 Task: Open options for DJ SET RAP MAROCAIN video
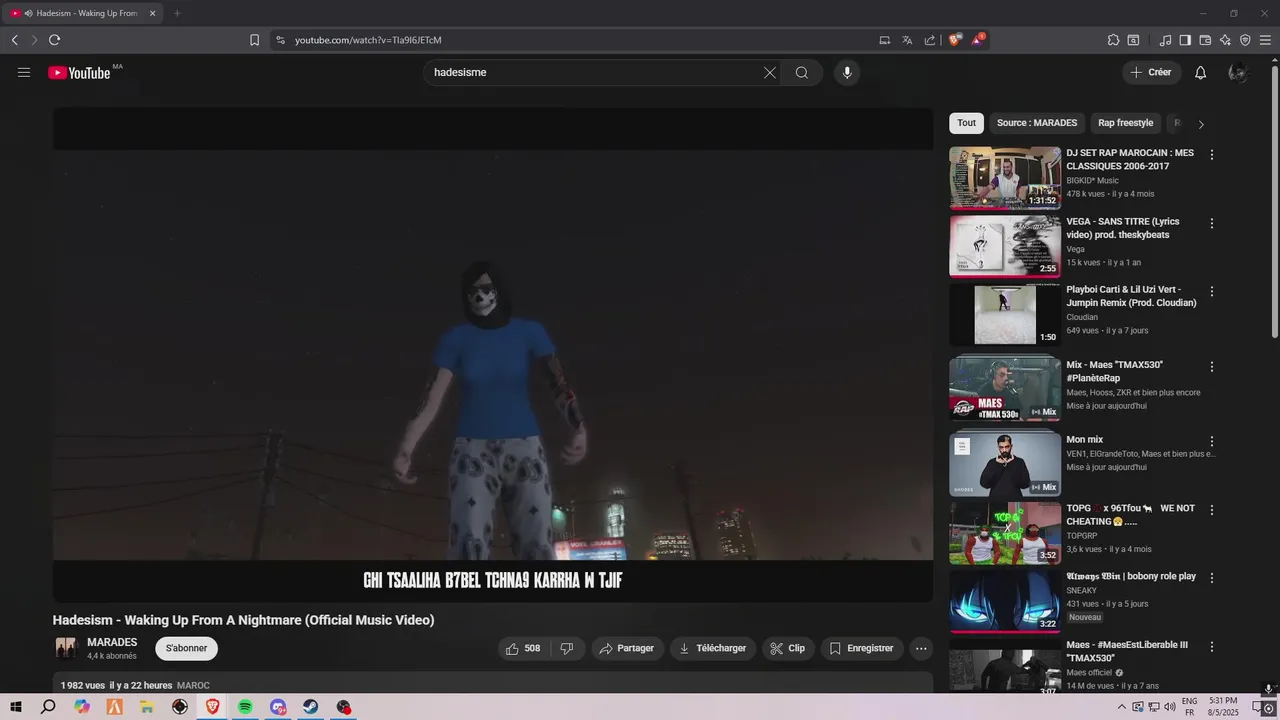(1212, 155)
